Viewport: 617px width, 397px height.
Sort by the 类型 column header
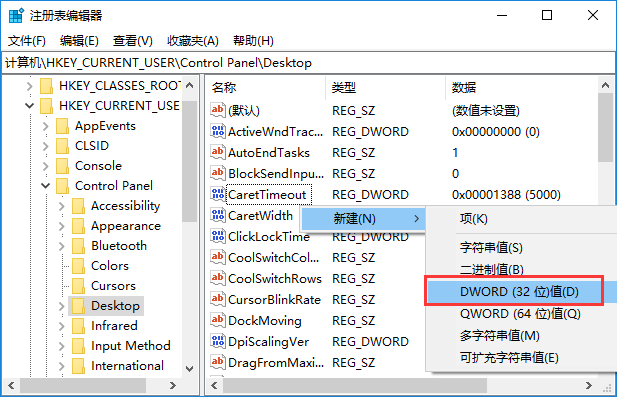pyautogui.click(x=386, y=87)
